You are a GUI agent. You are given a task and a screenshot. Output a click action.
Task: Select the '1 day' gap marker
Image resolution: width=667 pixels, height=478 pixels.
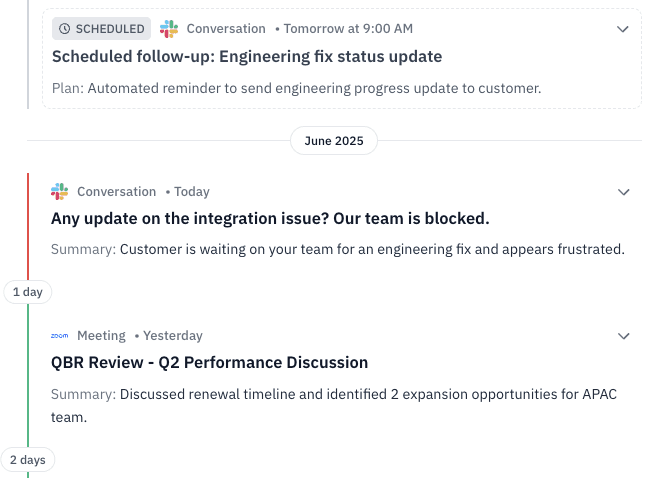click(x=27, y=292)
